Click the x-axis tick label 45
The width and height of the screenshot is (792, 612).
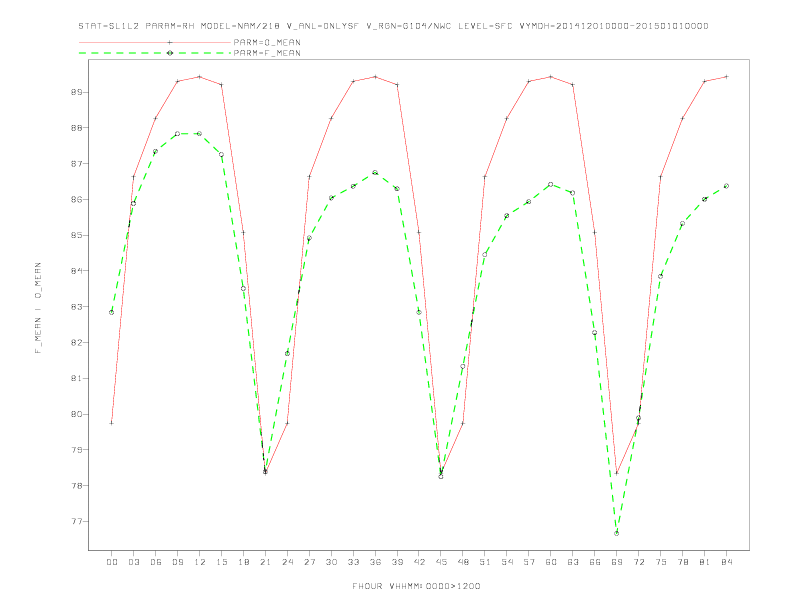(x=441, y=562)
